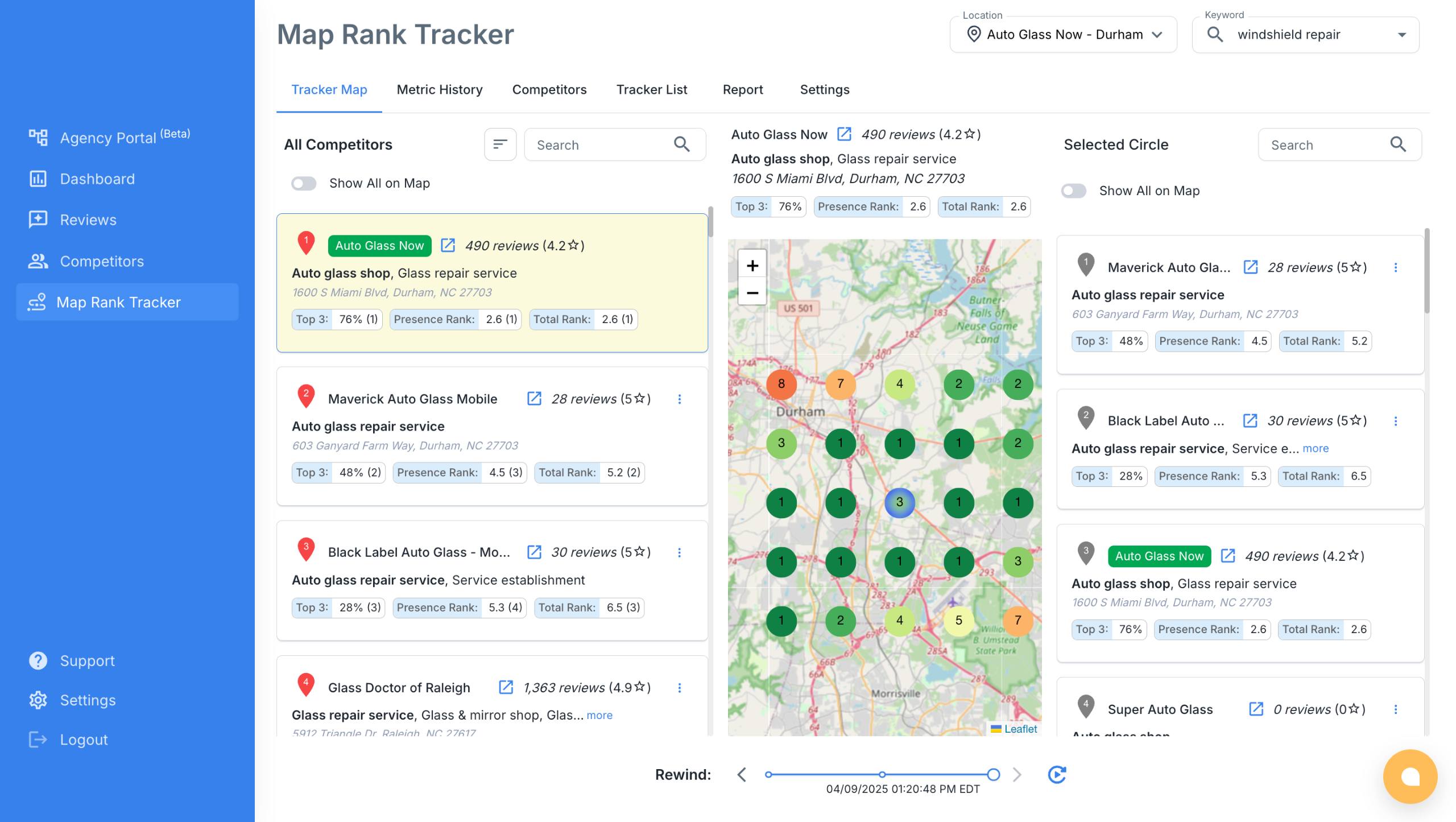Click the sort/filter icon beside All Competitors
1456x822 pixels.
click(500, 144)
